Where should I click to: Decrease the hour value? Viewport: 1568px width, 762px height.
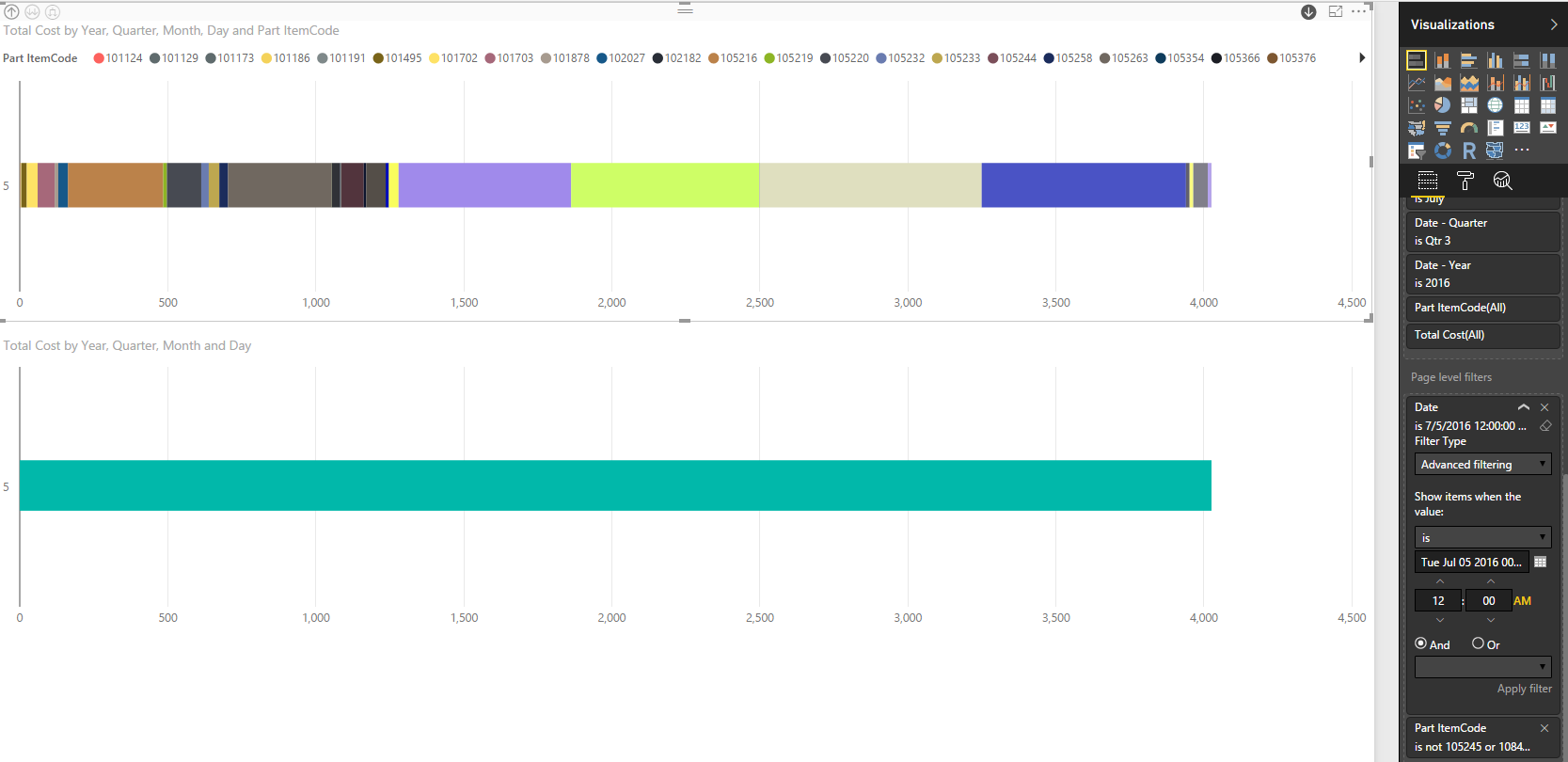[x=1439, y=620]
